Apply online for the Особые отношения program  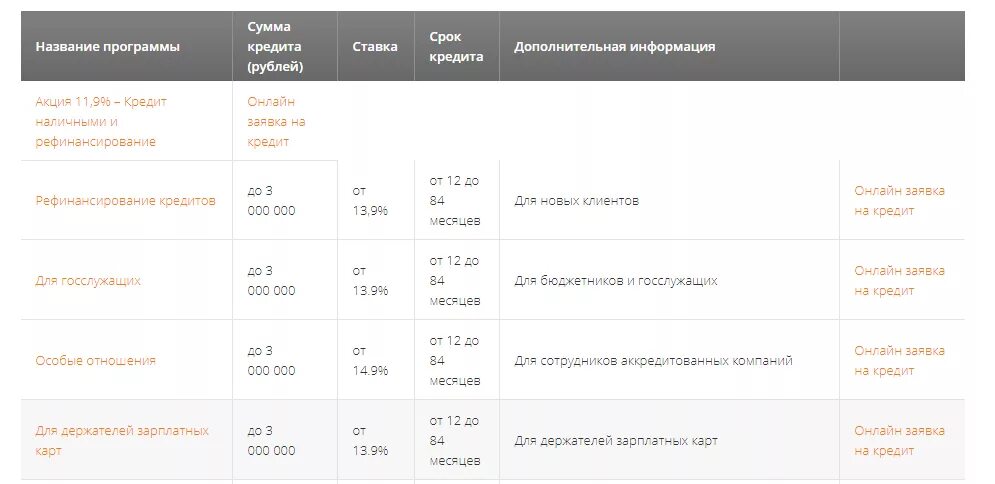899,360
